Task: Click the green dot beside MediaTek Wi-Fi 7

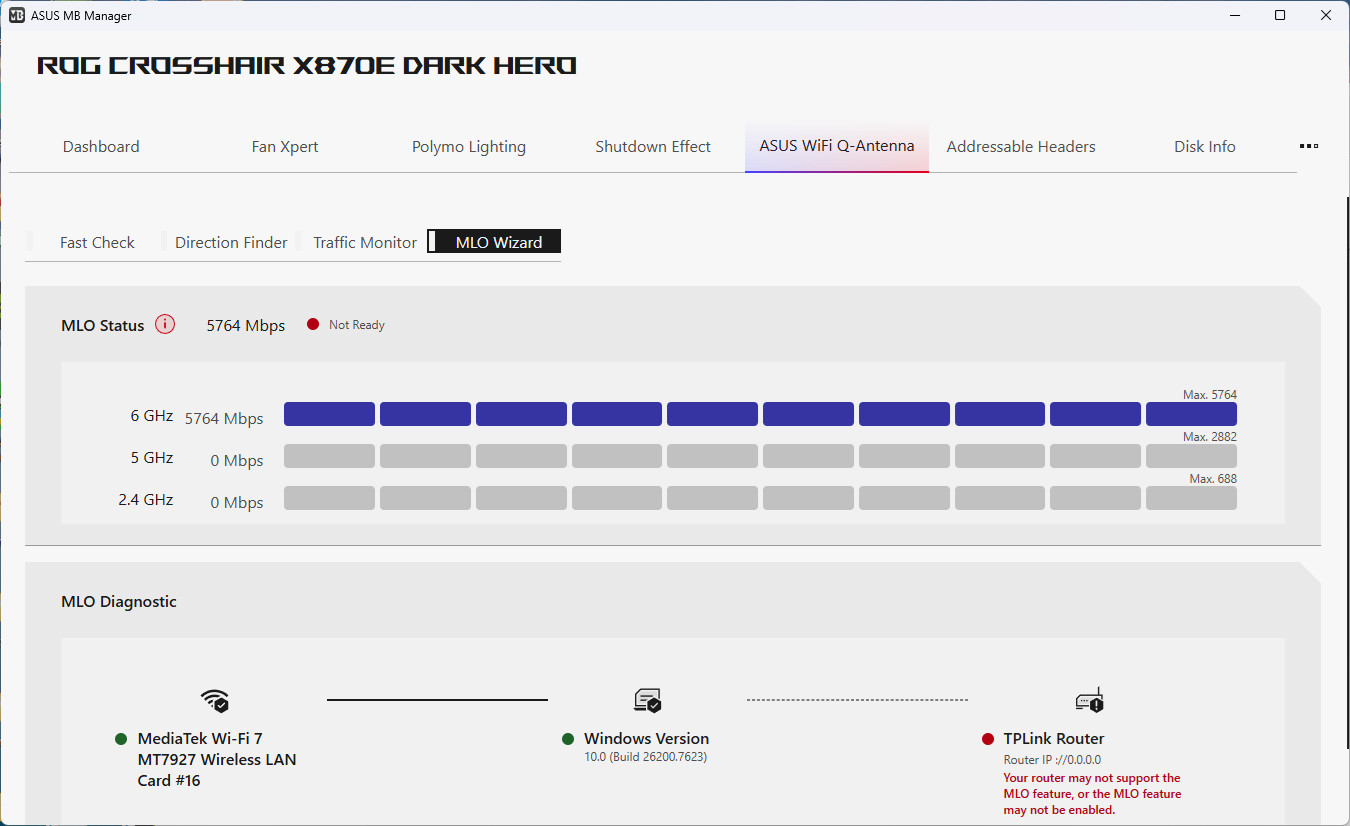Action: tap(121, 739)
